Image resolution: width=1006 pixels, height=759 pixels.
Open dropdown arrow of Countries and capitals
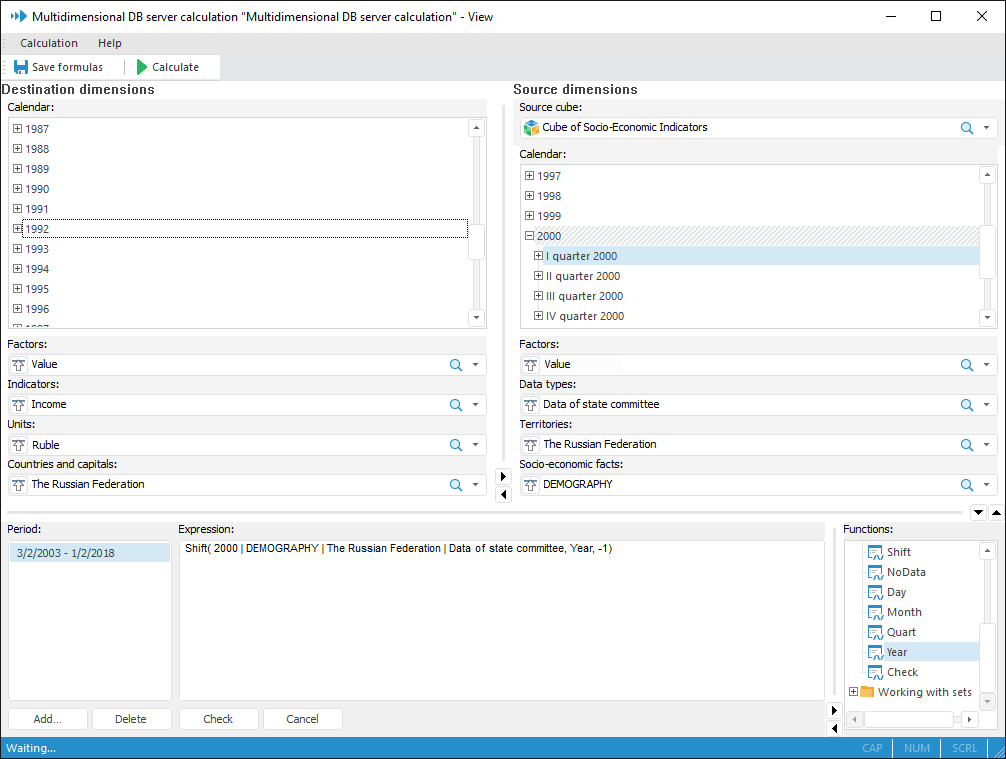point(476,485)
